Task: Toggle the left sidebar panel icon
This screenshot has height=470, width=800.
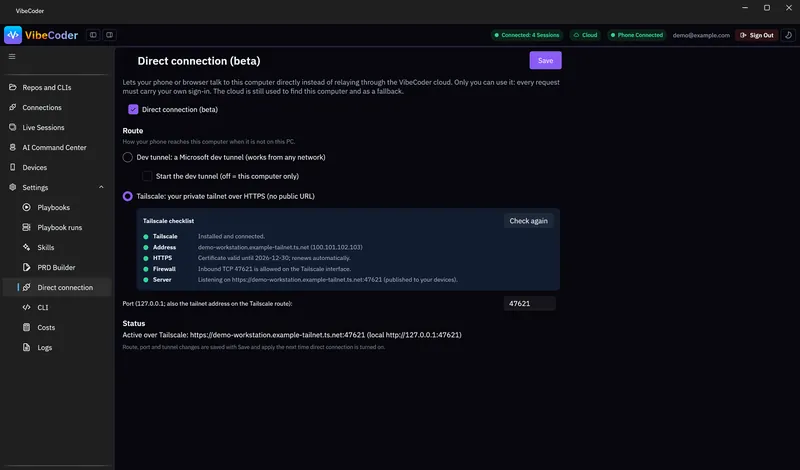Action: coord(93,35)
